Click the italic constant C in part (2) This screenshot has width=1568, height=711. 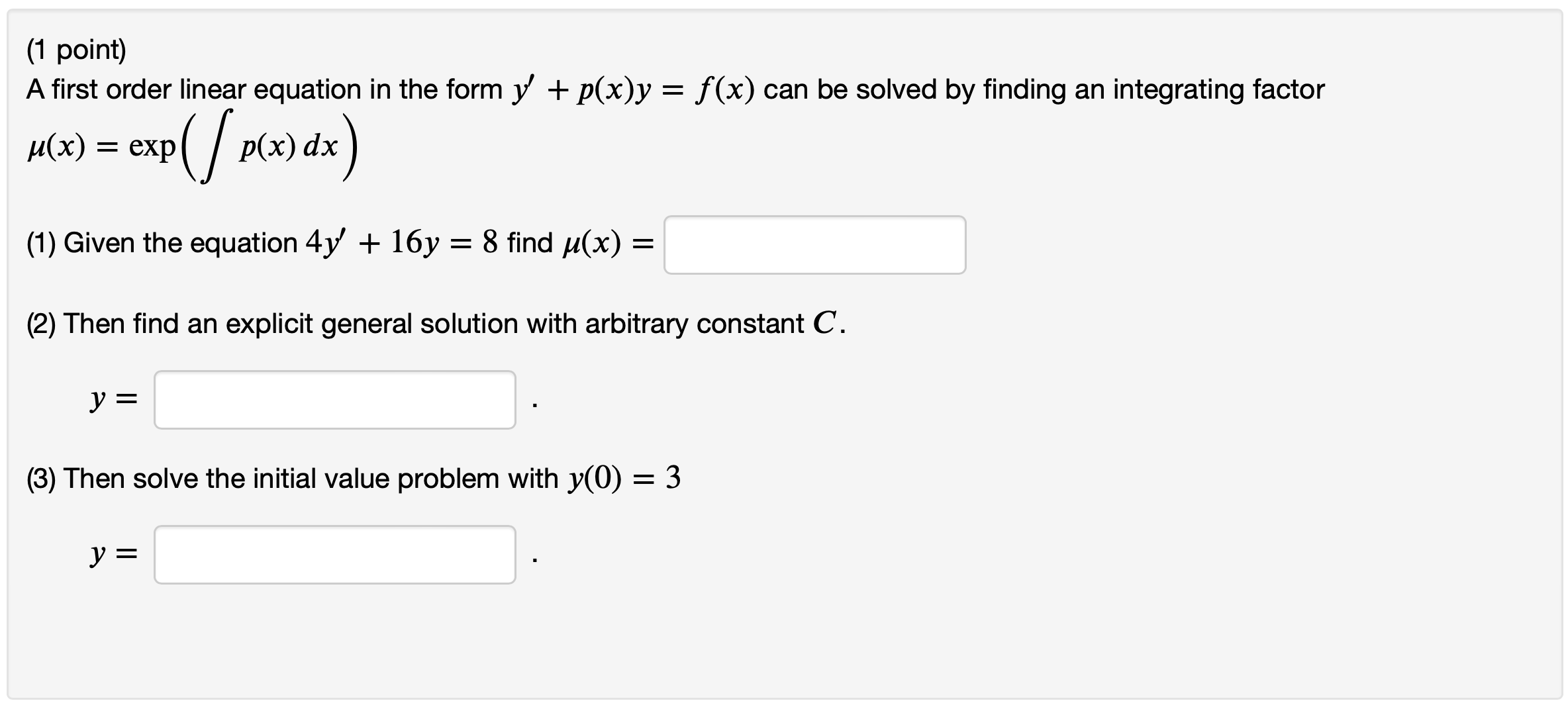coord(824,323)
